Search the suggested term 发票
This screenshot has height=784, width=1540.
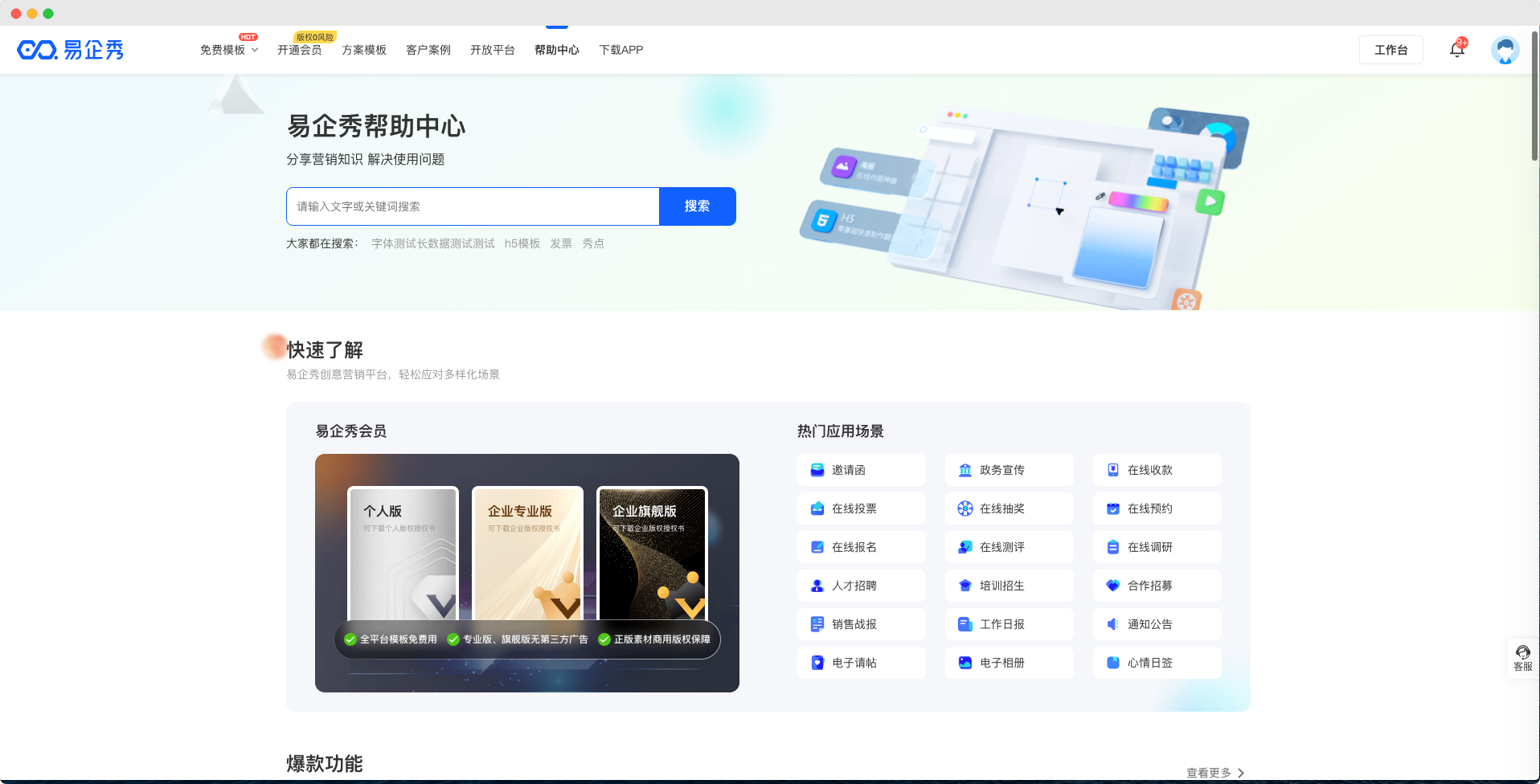point(561,243)
